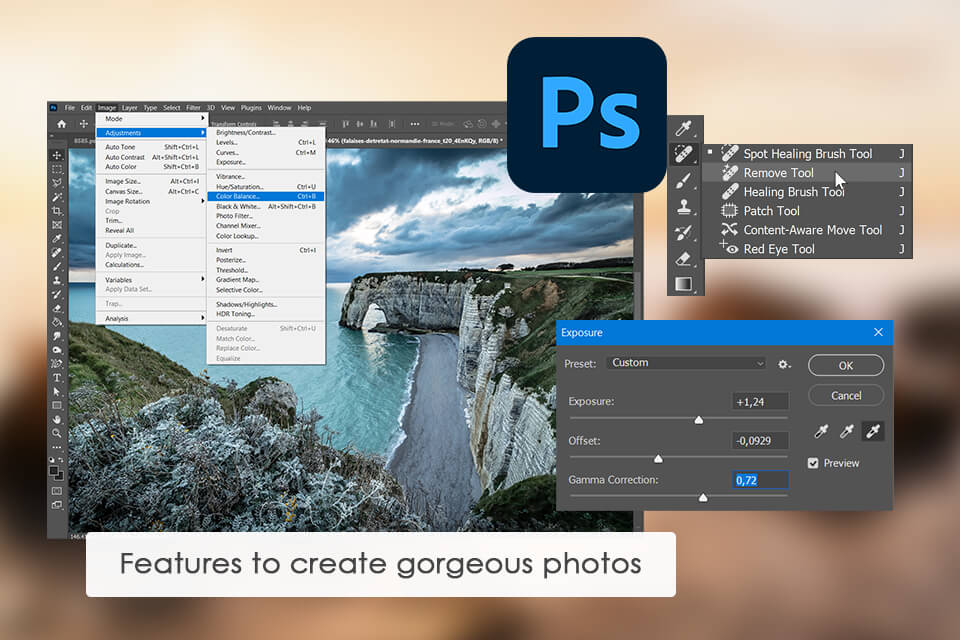Select the Crop tool in left toolbar
This screenshot has width=960, height=640.
(x=57, y=210)
